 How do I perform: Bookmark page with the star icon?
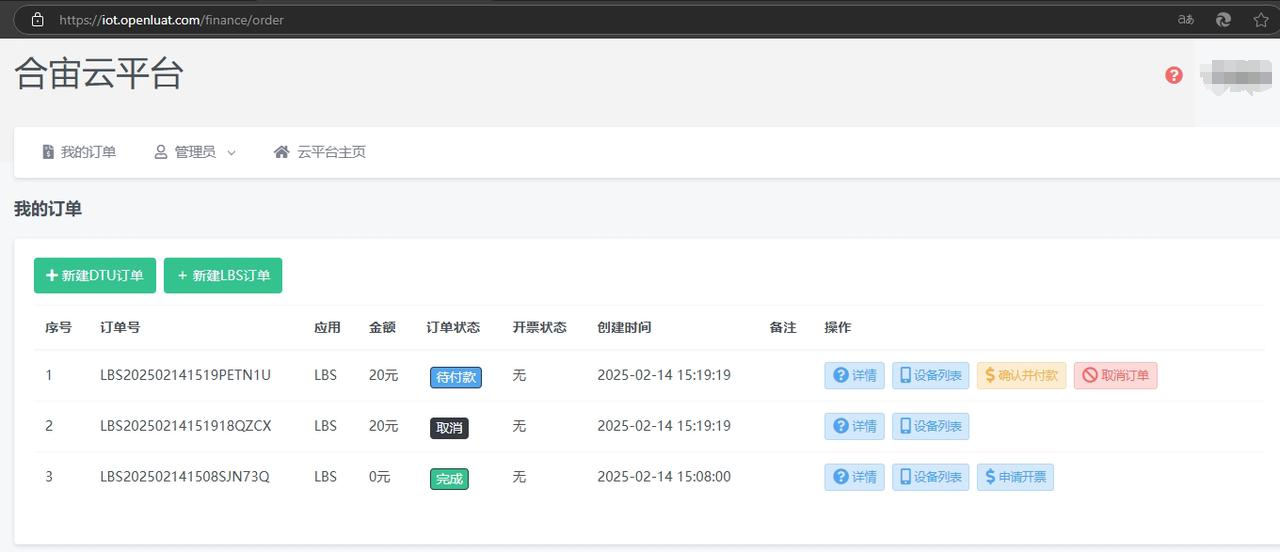coord(1261,19)
